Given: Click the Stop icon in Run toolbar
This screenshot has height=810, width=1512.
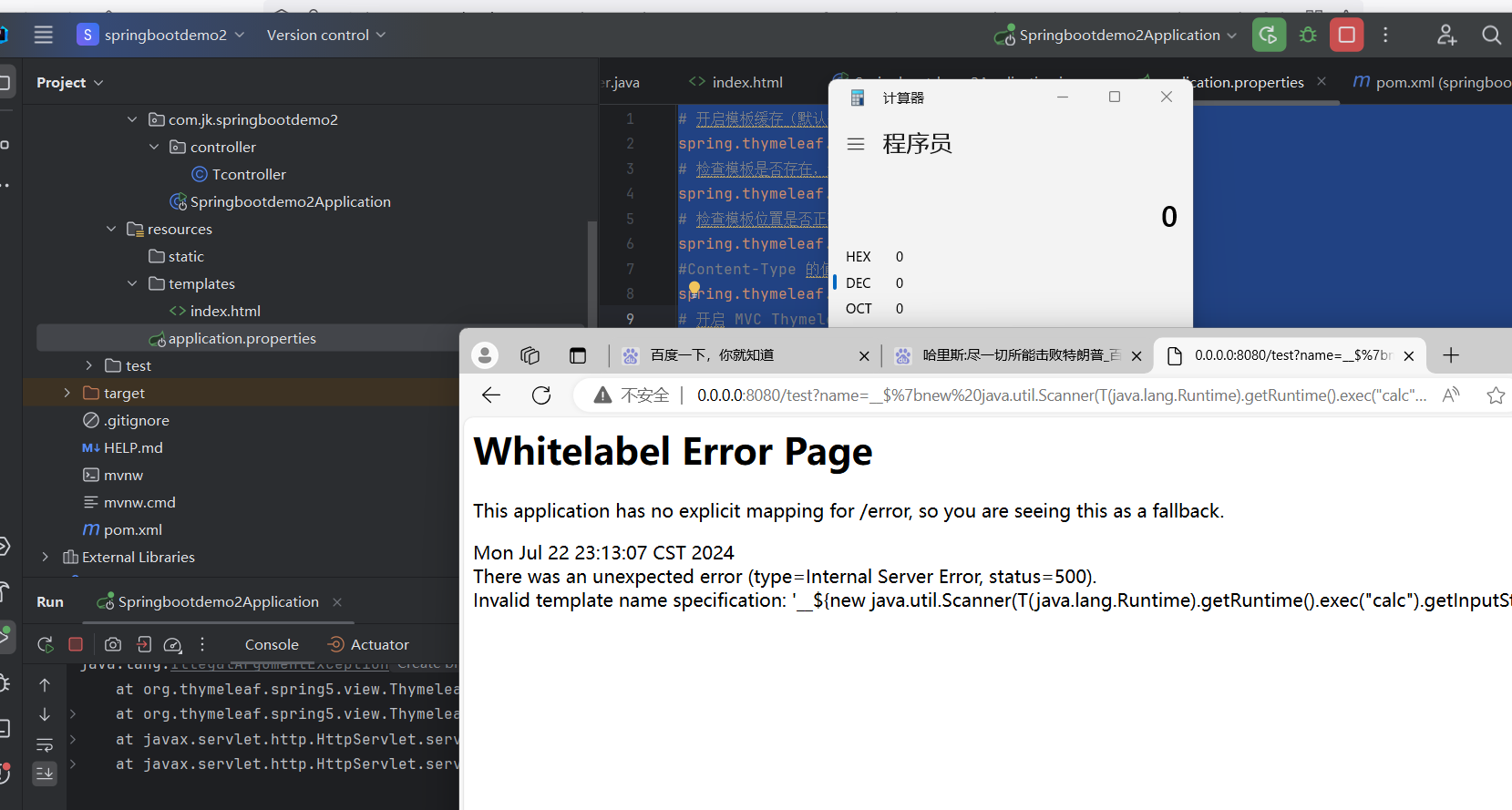Looking at the screenshot, I should click(x=76, y=644).
